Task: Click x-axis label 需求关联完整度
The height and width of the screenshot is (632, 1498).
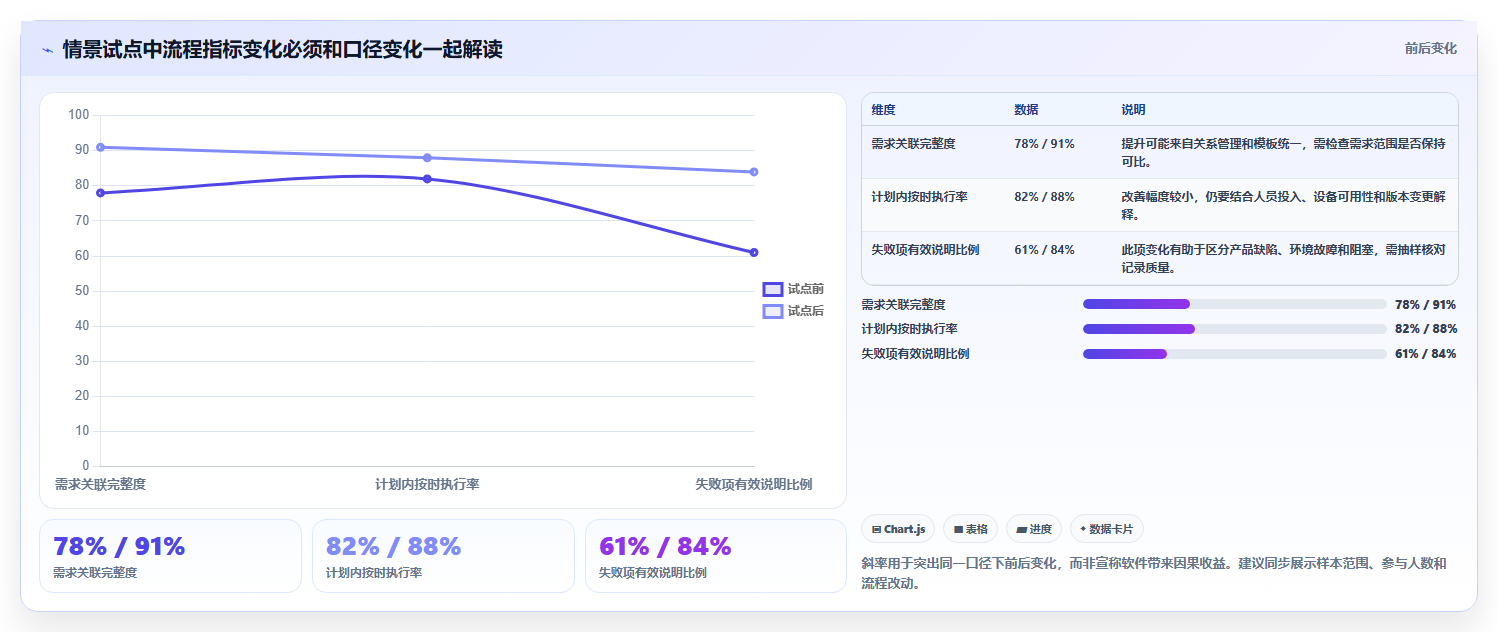Action: click(100, 484)
